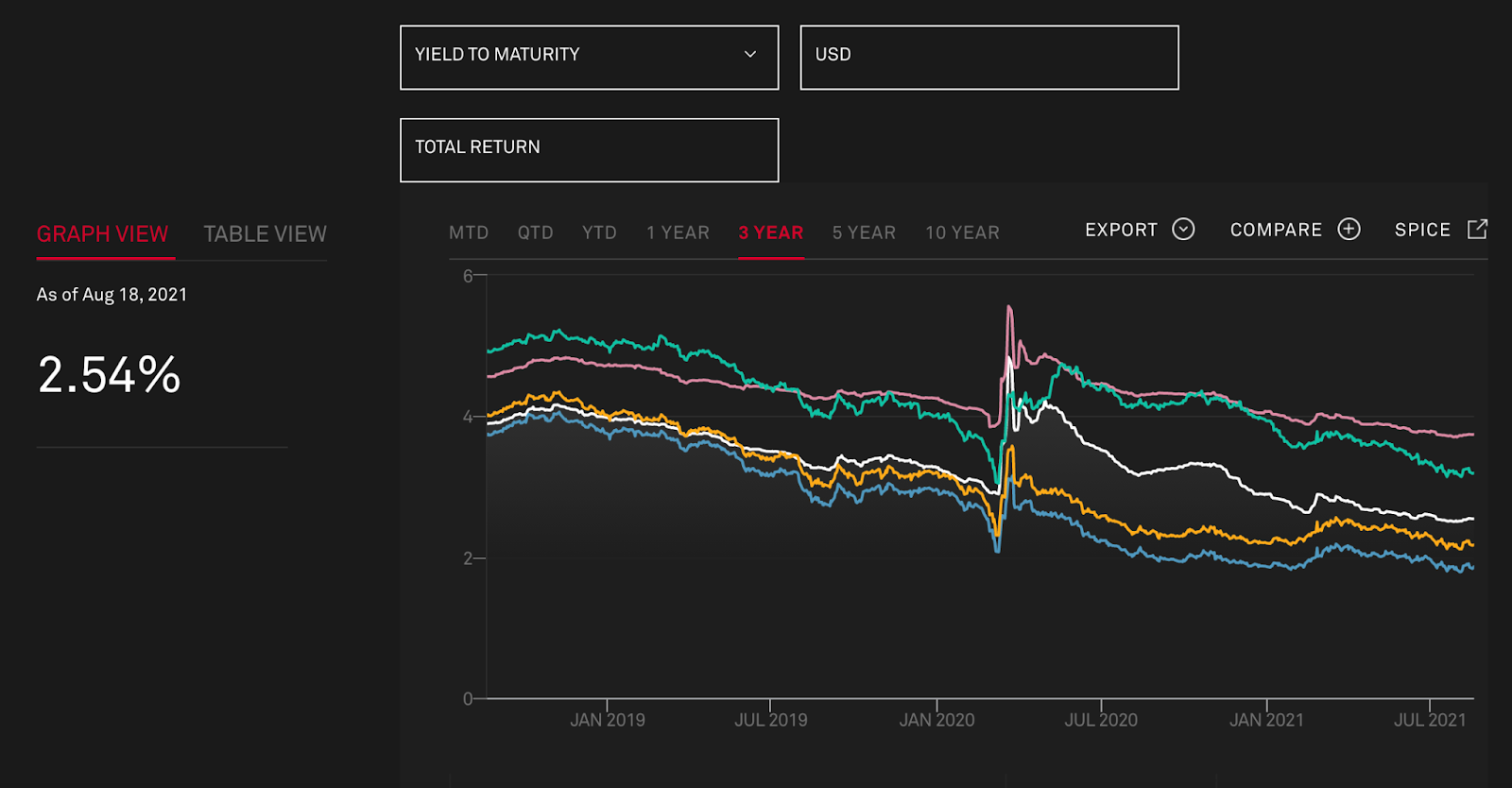The height and width of the screenshot is (788, 1512).
Task: Click the JUL 2019 axis label
Action: 771,720
